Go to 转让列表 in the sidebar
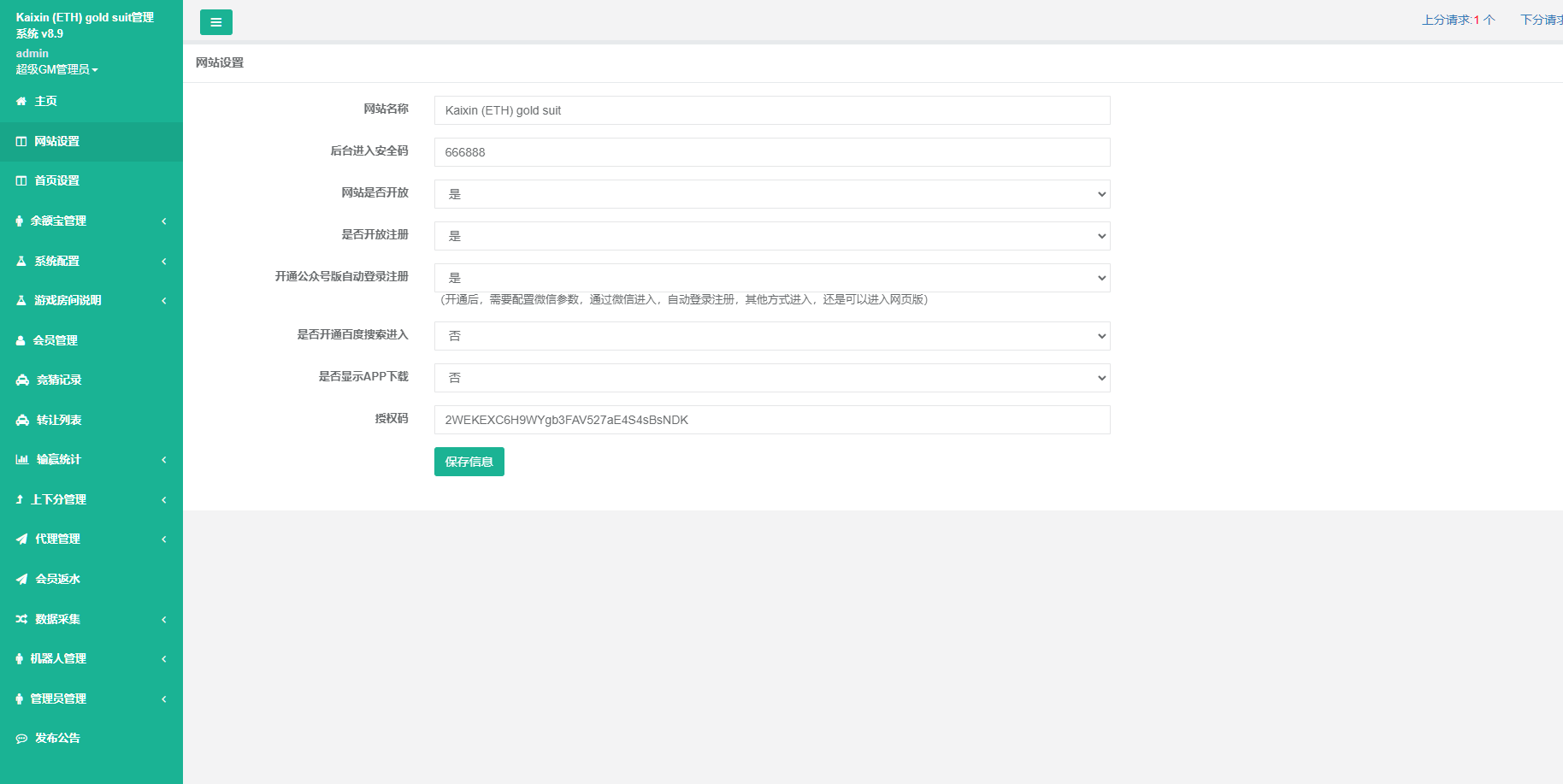This screenshot has width=1563, height=784. (x=58, y=421)
